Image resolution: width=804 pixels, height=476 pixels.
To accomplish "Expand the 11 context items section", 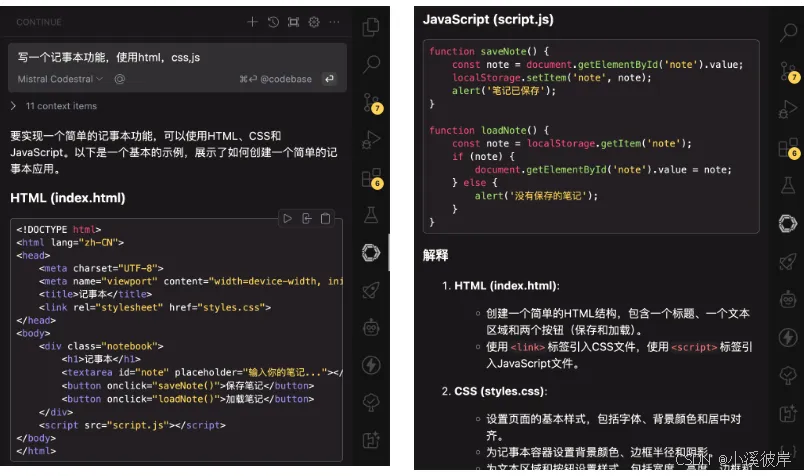I will 54,106.
